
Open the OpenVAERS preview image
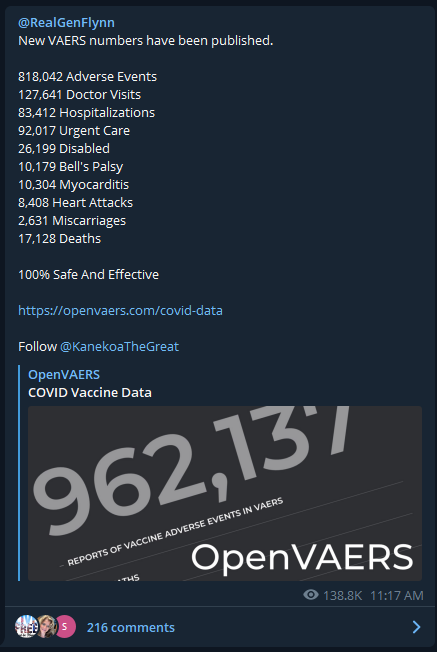[x=225, y=493]
